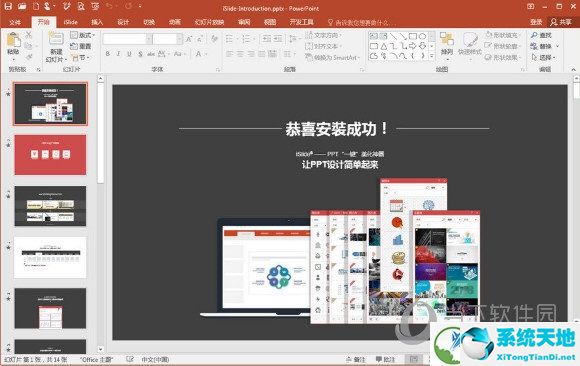Select the straight Line shape in gallery
Image resolution: width=580 pixels, height=366 pixels.
click(x=393, y=36)
